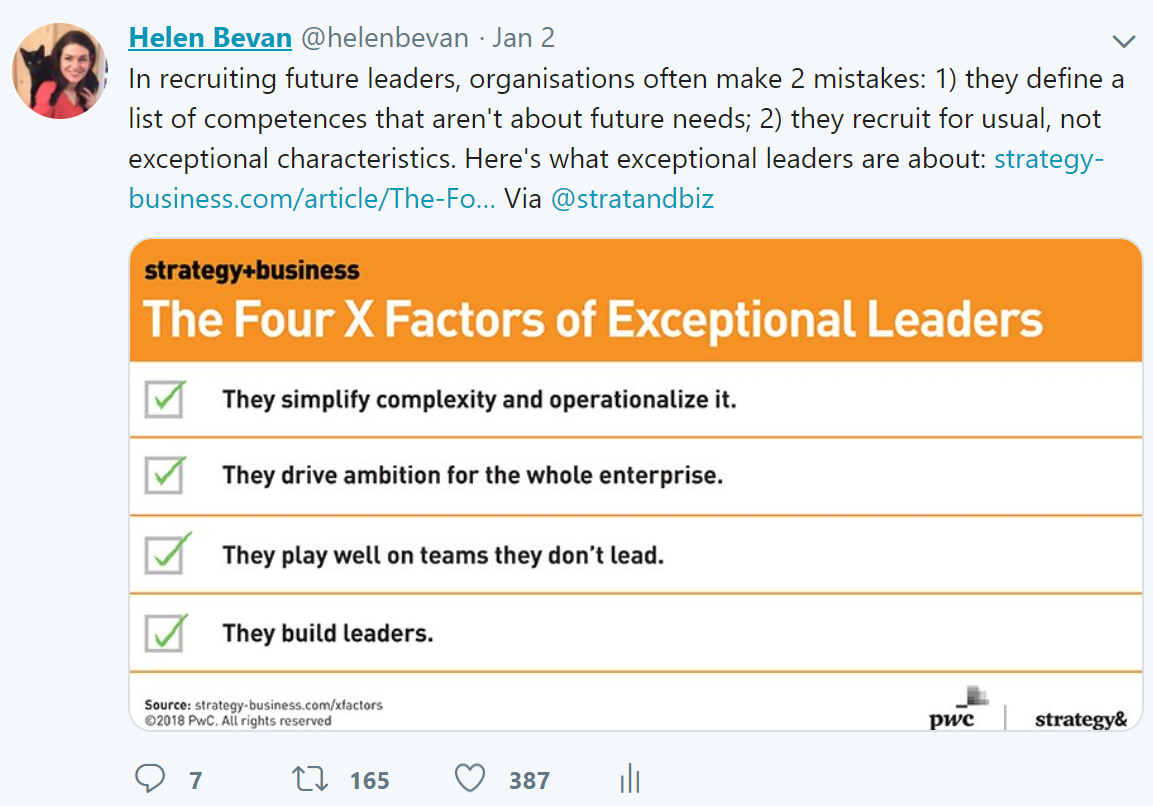This screenshot has width=1153, height=806.
Task: Open Helen Bevan's profile picture
Action: pyautogui.click(x=59, y=72)
